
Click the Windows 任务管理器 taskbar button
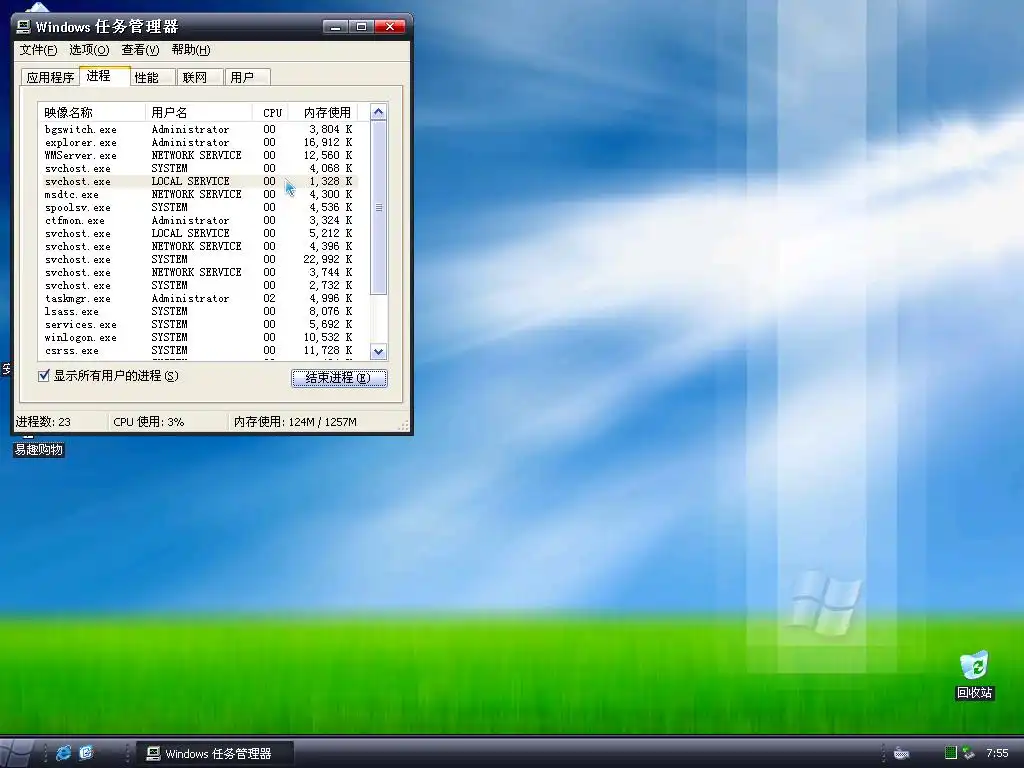coord(216,754)
